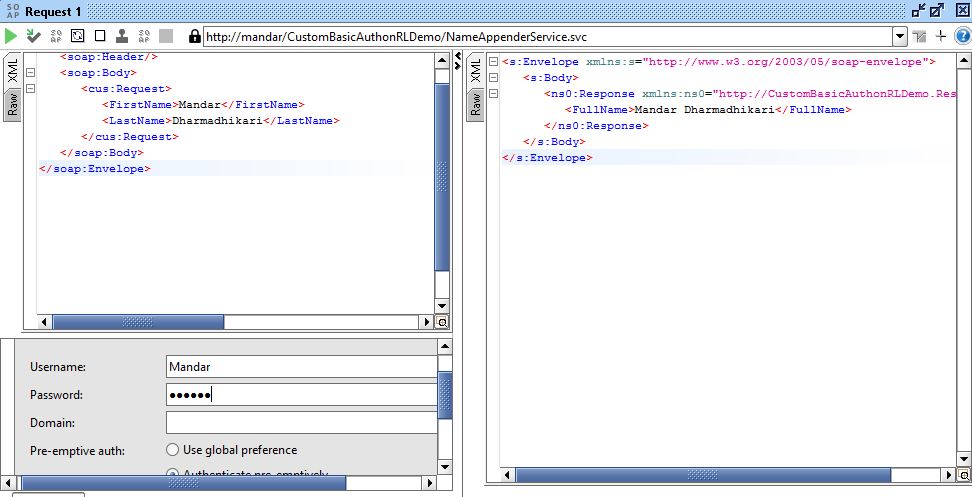Click the request editor vertical scrollbar up arrow
Image resolution: width=972 pixels, height=497 pixels.
[x=442, y=61]
